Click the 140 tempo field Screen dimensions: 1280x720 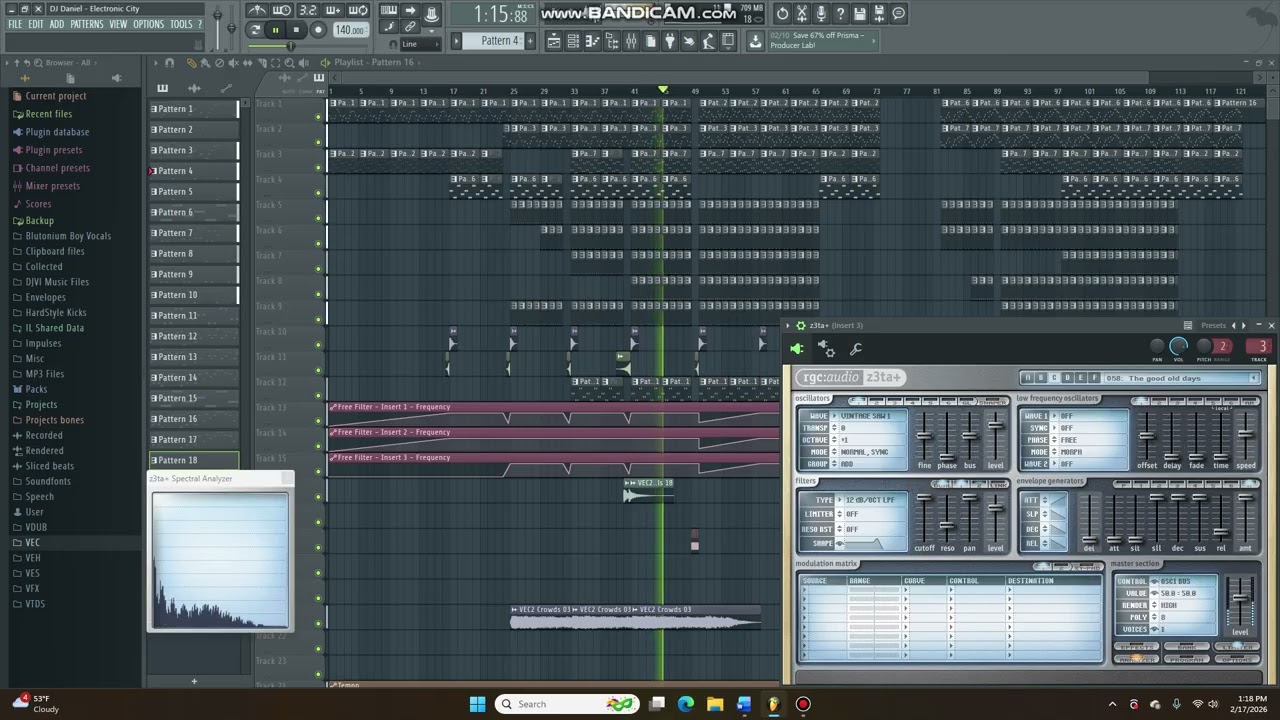351,30
